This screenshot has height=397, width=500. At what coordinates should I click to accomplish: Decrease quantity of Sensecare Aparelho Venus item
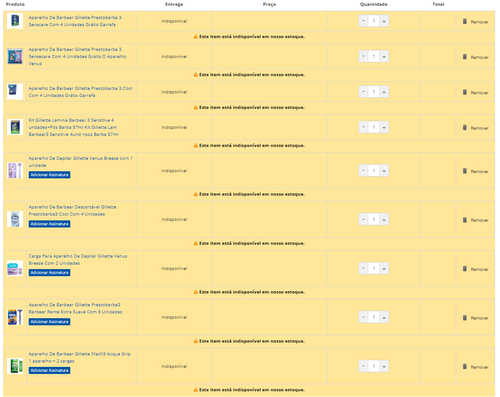point(363,56)
